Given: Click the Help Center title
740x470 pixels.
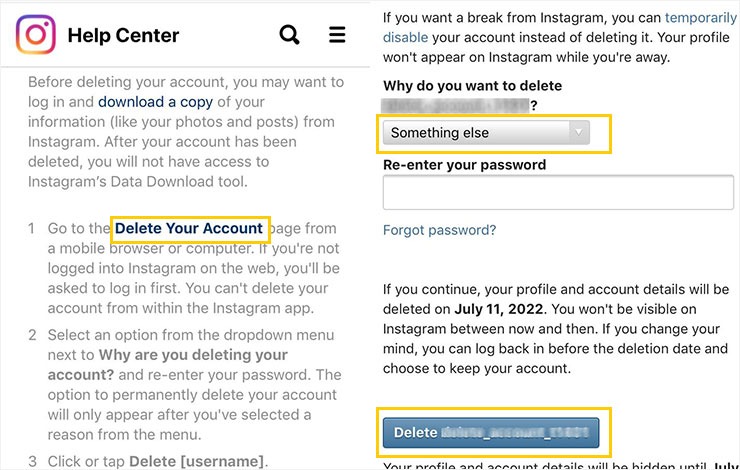Looking at the screenshot, I should [123, 35].
